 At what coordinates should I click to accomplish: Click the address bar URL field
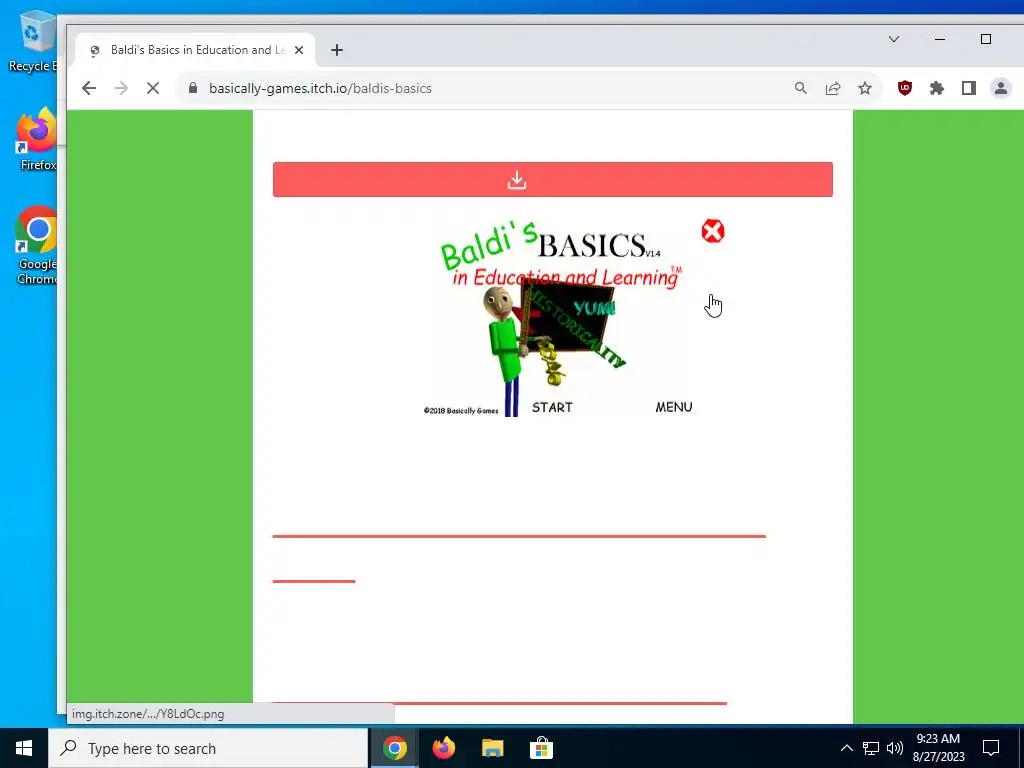coord(483,88)
